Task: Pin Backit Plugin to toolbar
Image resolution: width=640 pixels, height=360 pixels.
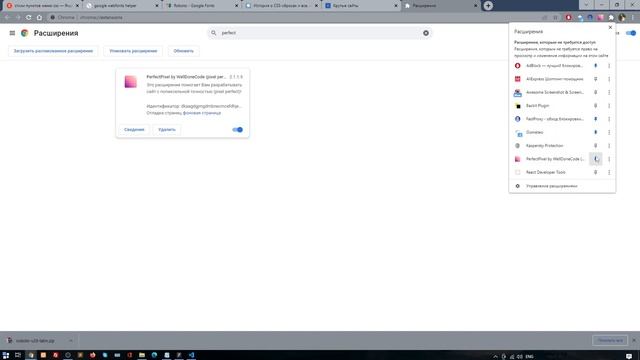Action: coord(596,106)
